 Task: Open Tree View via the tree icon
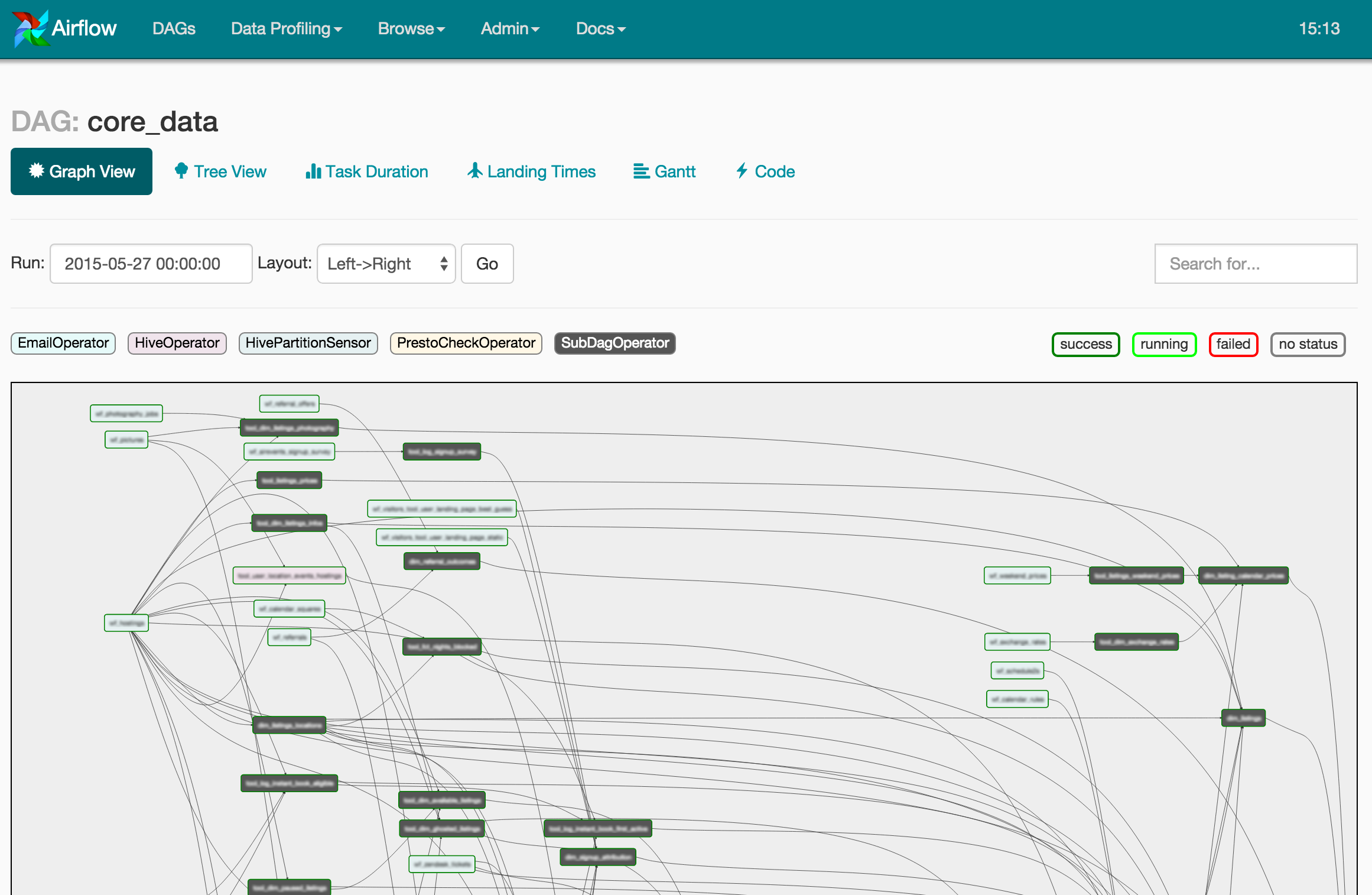(181, 171)
